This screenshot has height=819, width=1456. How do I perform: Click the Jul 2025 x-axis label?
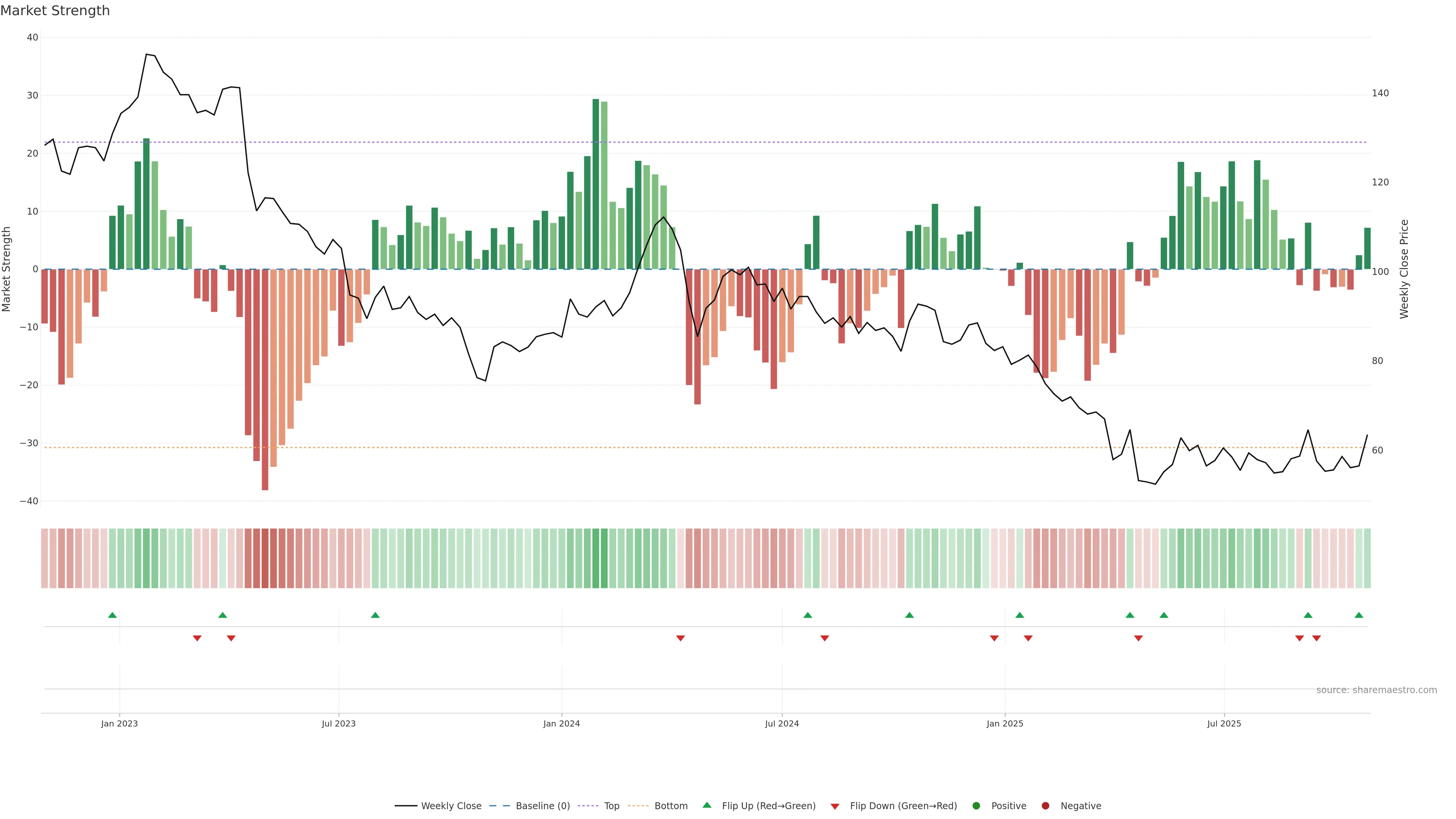pyautogui.click(x=1224, y=723)
